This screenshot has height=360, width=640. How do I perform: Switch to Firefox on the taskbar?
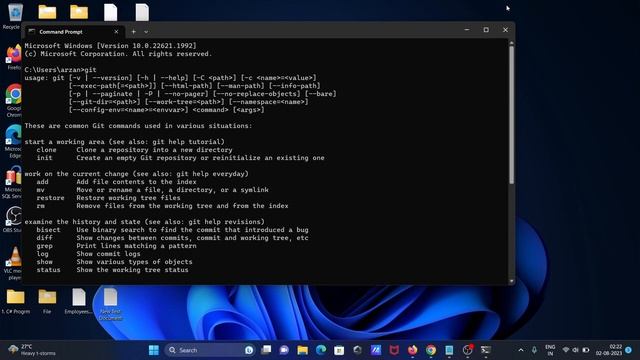412,350
